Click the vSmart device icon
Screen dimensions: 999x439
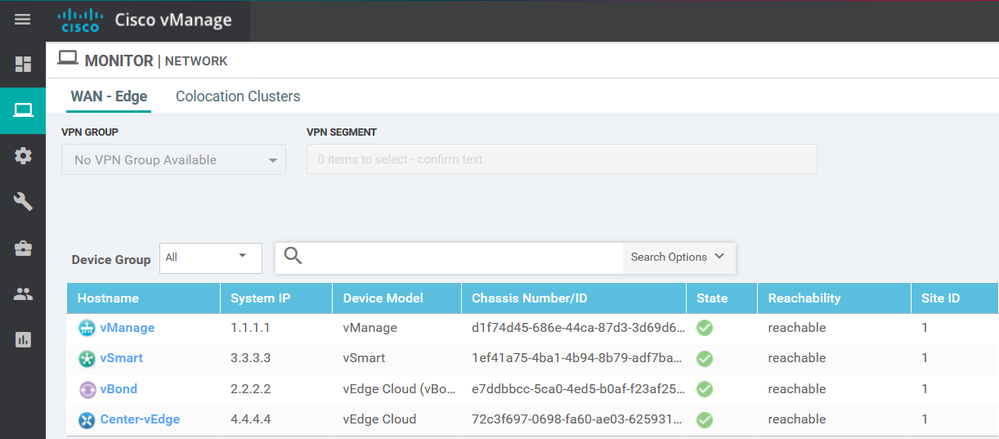[x=86, y=359]
